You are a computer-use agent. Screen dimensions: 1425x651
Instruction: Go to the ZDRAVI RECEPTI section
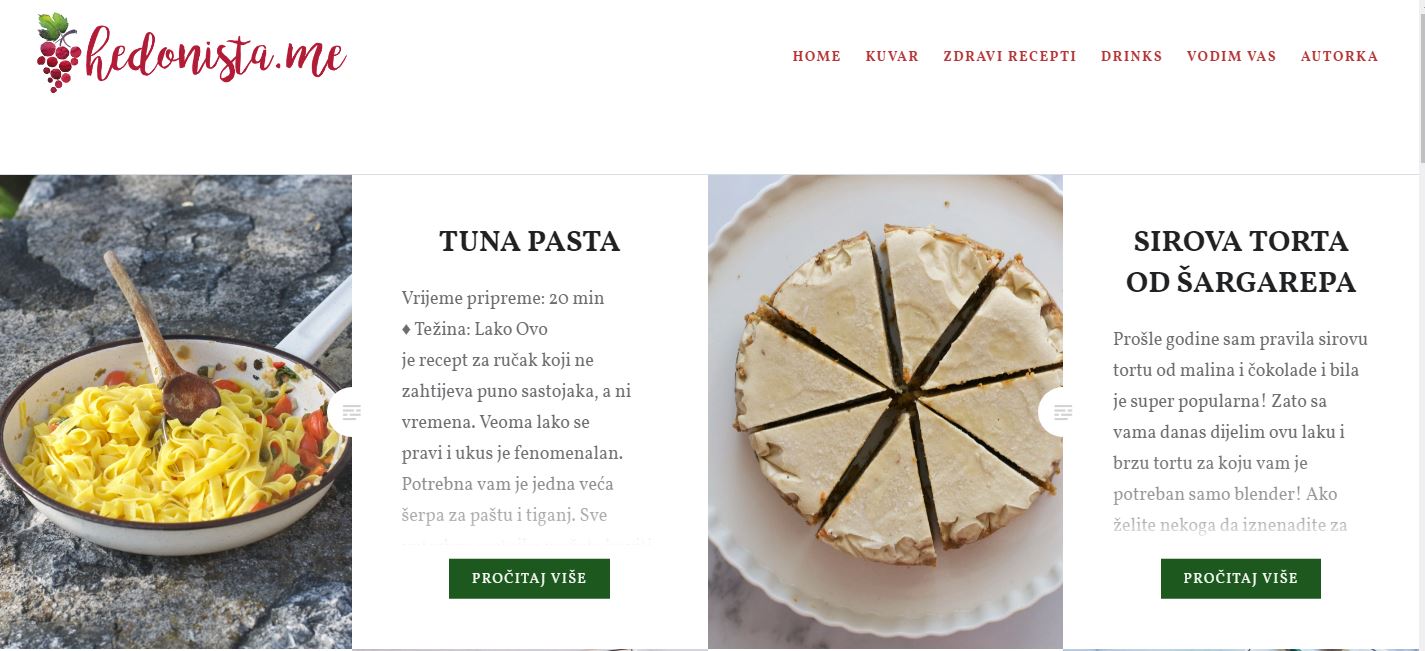point(1009,57)
